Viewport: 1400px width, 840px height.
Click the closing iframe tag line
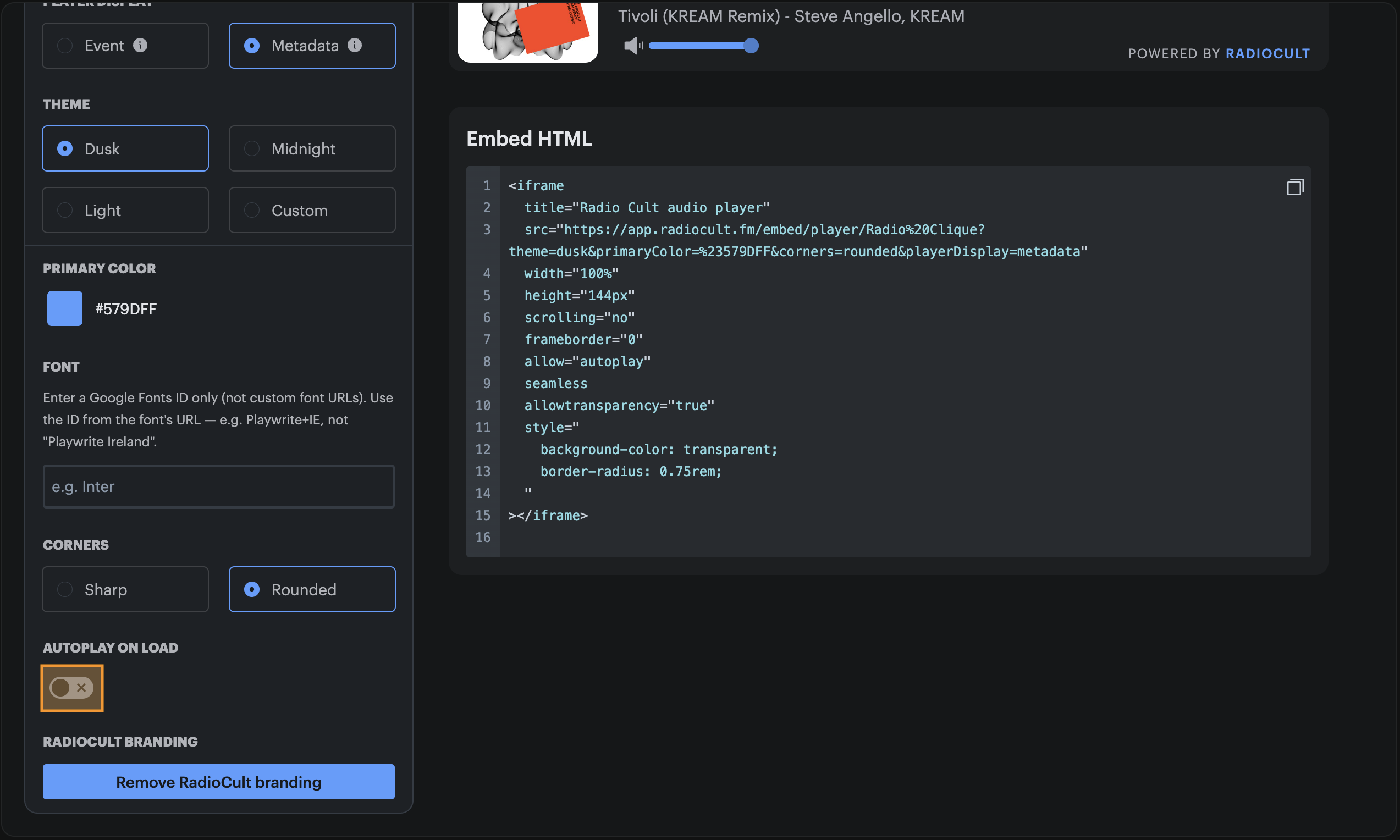point(548,516)
